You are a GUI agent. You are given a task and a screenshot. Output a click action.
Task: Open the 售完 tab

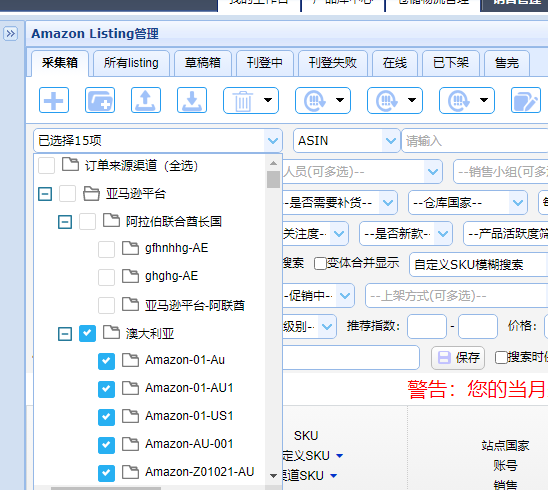(x=507, y=63)
